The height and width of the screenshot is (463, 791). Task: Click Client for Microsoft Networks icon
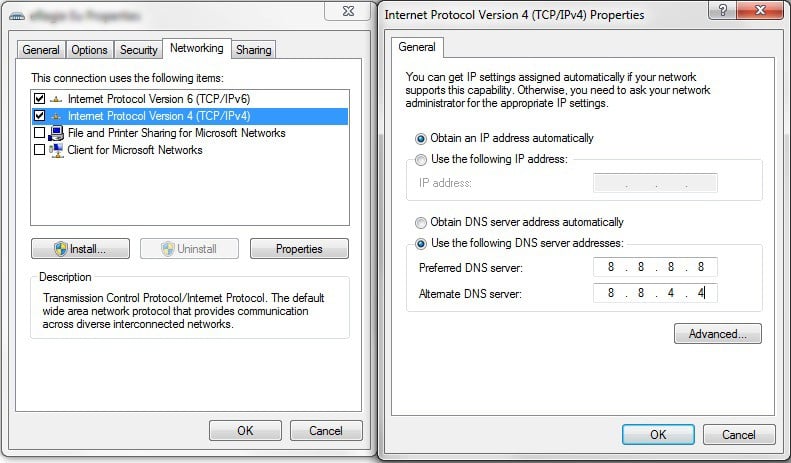(56, 150)
